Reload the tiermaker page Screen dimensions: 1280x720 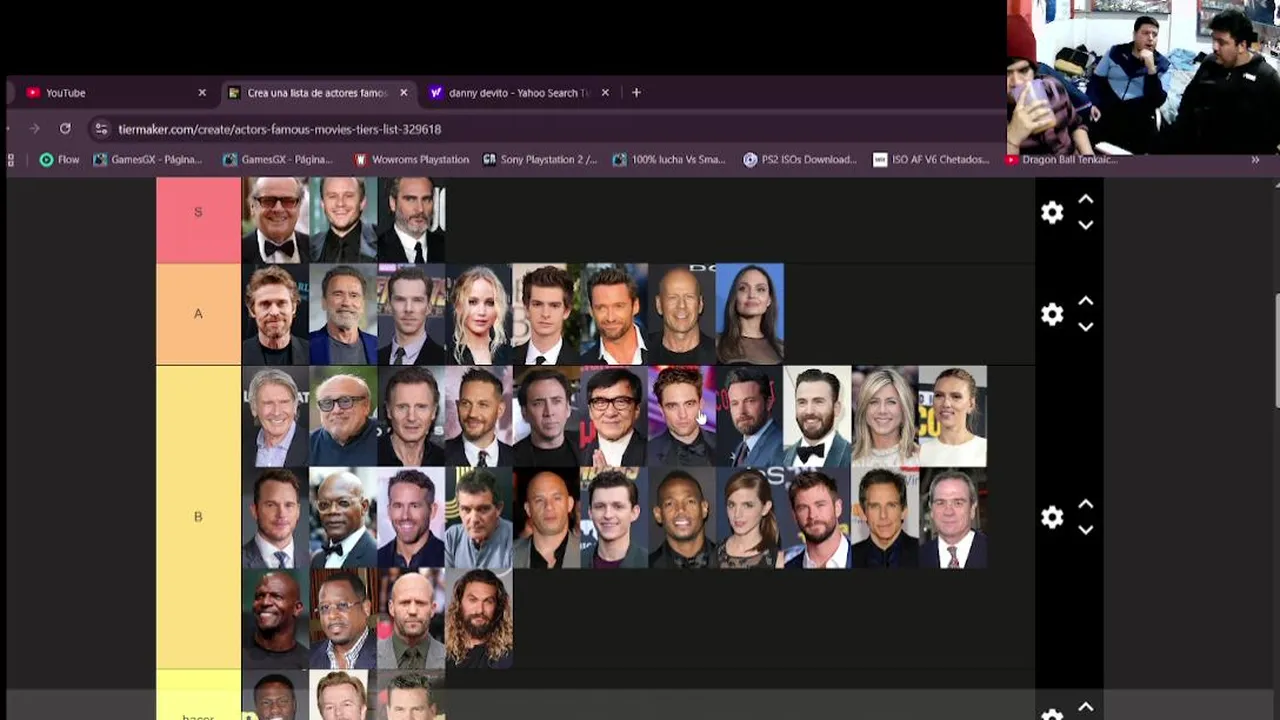pyautogui.click(x=65, y=128)
